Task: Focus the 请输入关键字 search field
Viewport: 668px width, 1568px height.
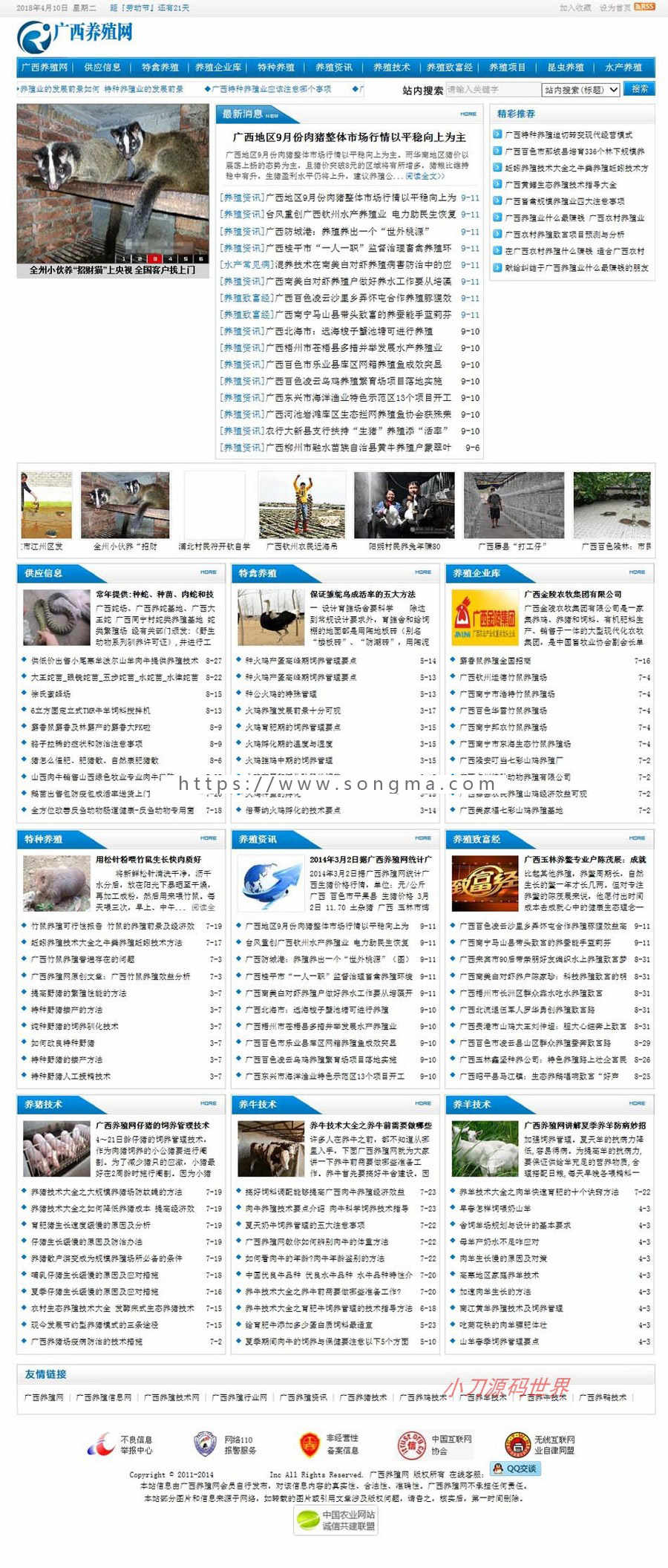Action: pyautogui.click(x=494, y=90)
